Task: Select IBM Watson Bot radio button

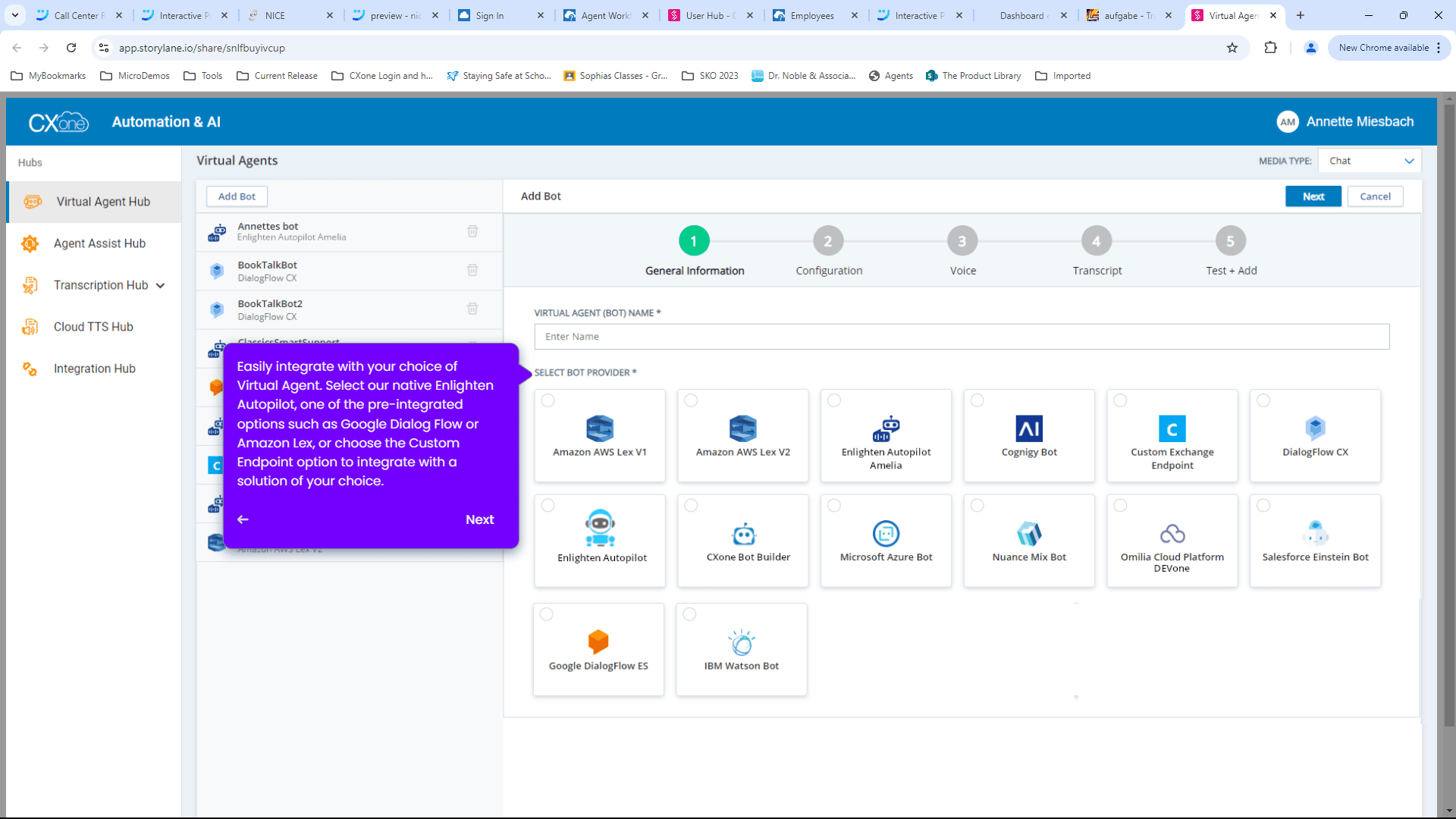Action: click(689, 614)
